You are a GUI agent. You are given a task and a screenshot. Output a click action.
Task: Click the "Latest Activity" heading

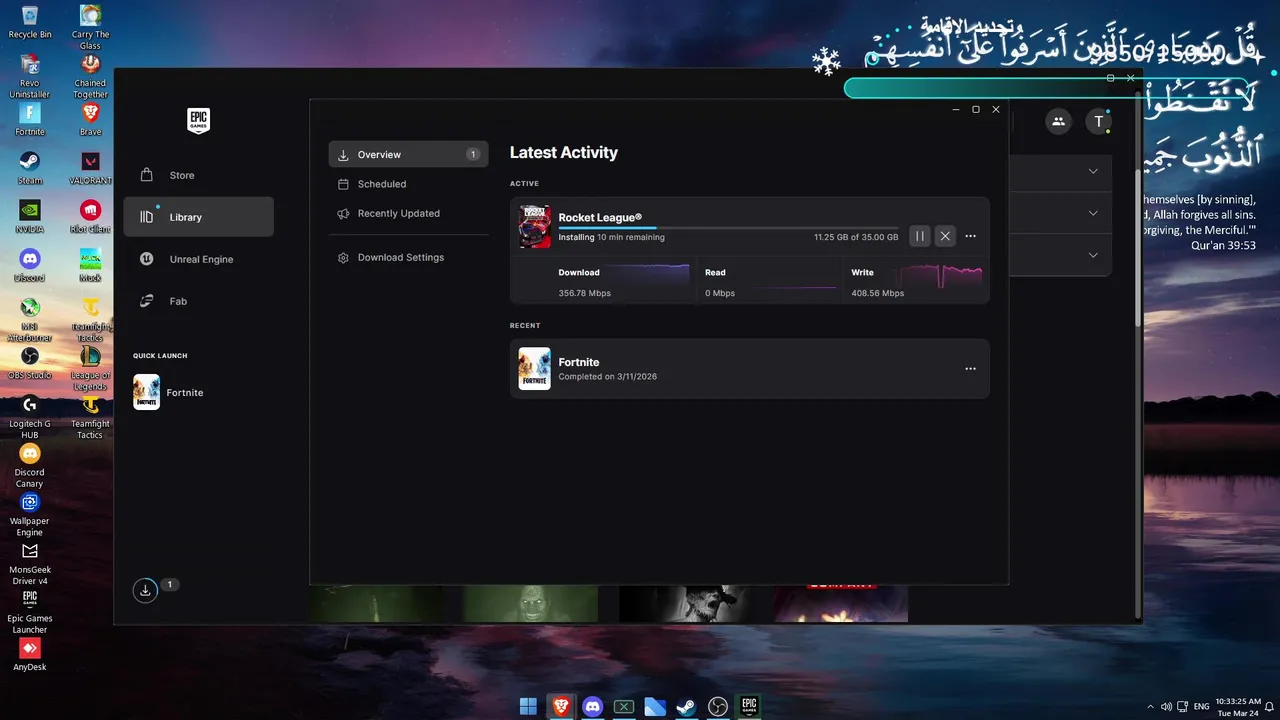tap(564, 153)
